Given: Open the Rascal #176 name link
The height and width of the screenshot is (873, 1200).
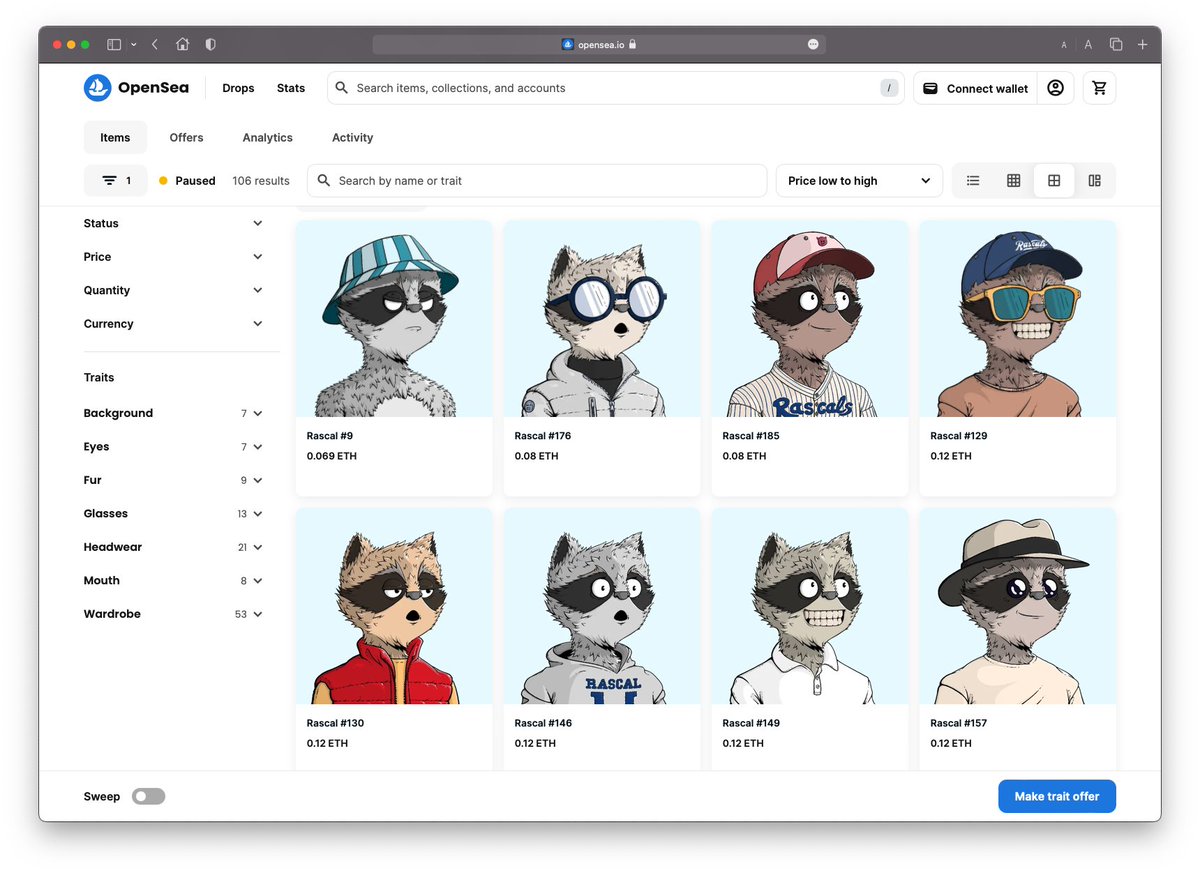Looking at the screenshot, I should [x=543, y=436].
